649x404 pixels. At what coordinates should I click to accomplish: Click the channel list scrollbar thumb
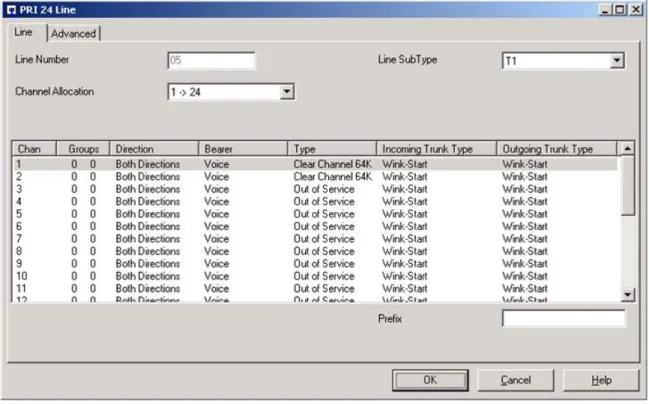(x=627, y=185)
